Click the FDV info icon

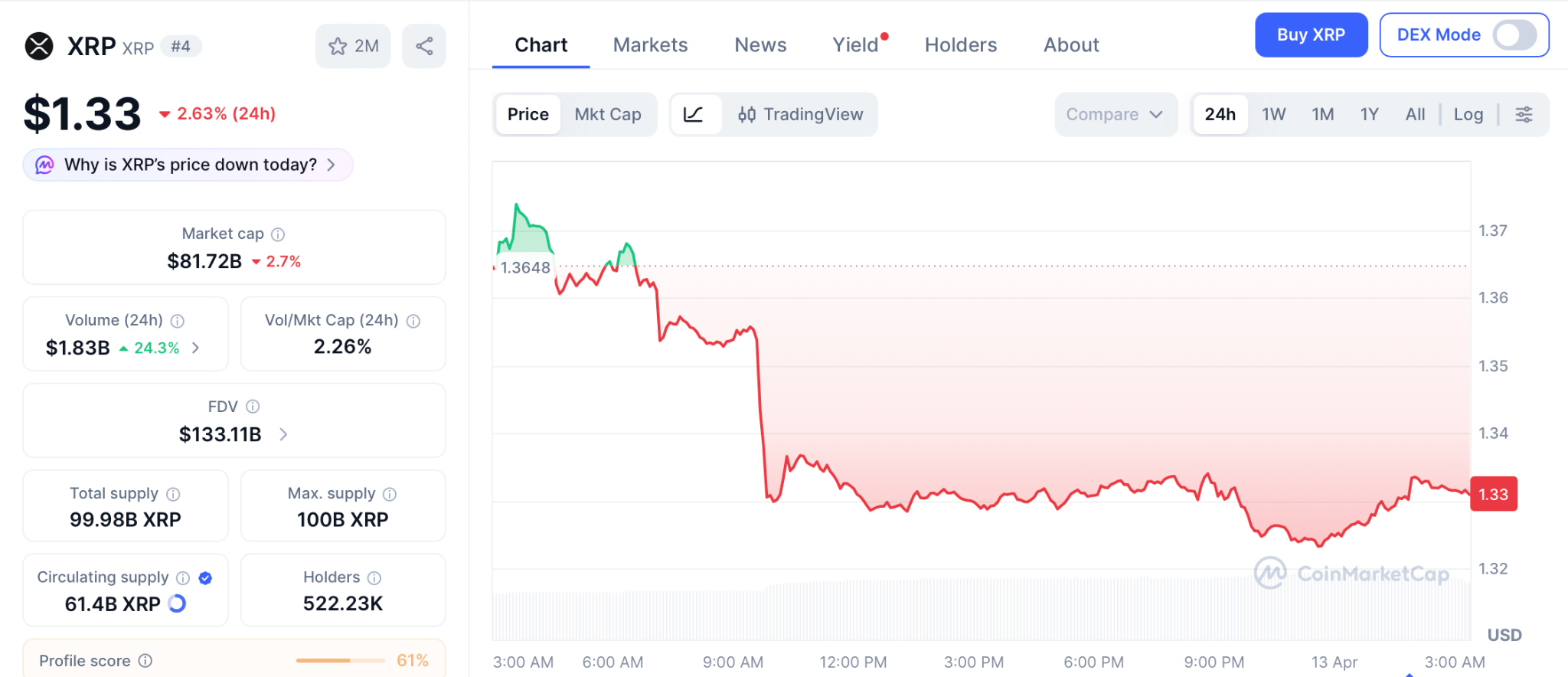click(x=253, y=407)
